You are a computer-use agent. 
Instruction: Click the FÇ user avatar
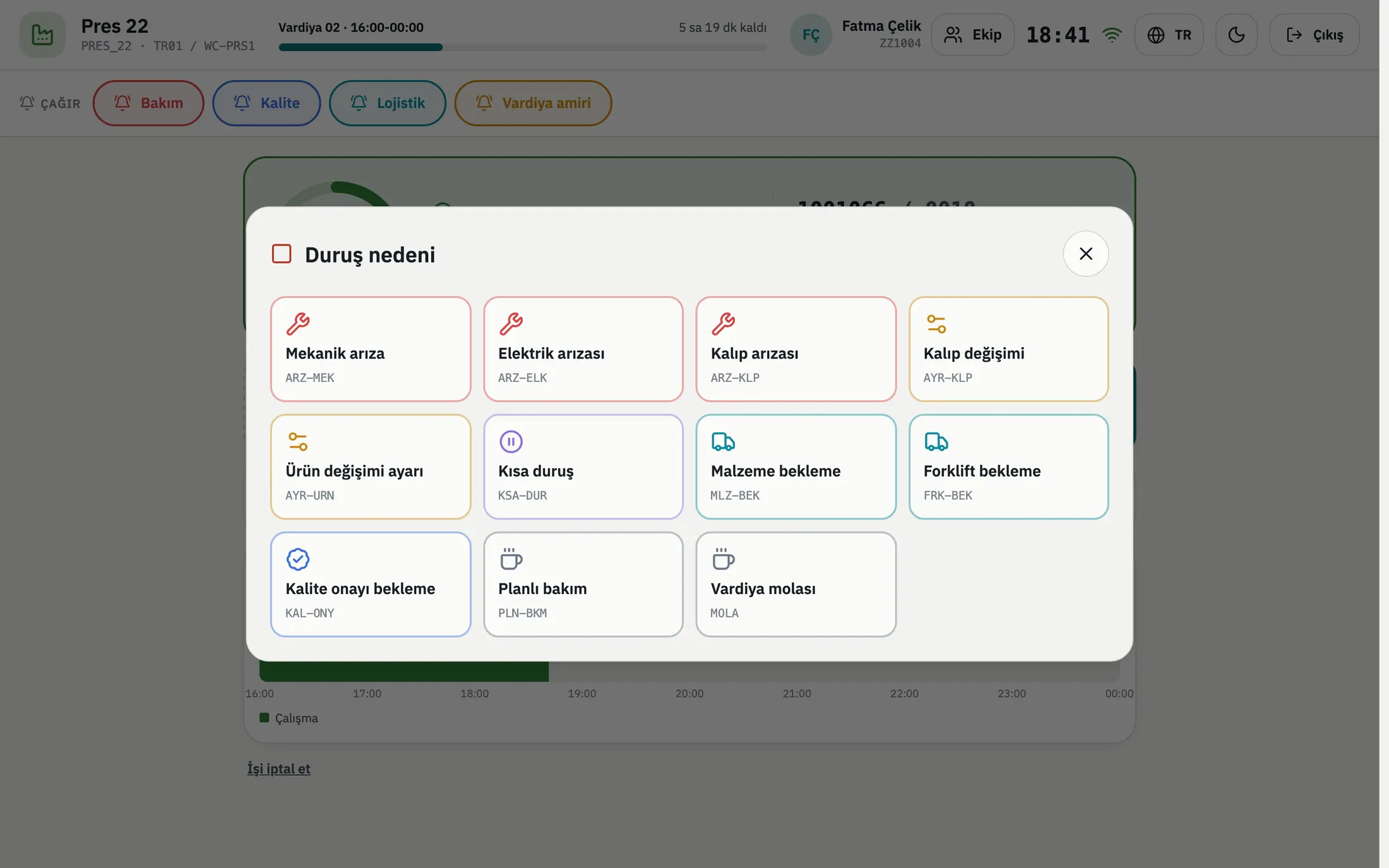[x=811, y=35]
